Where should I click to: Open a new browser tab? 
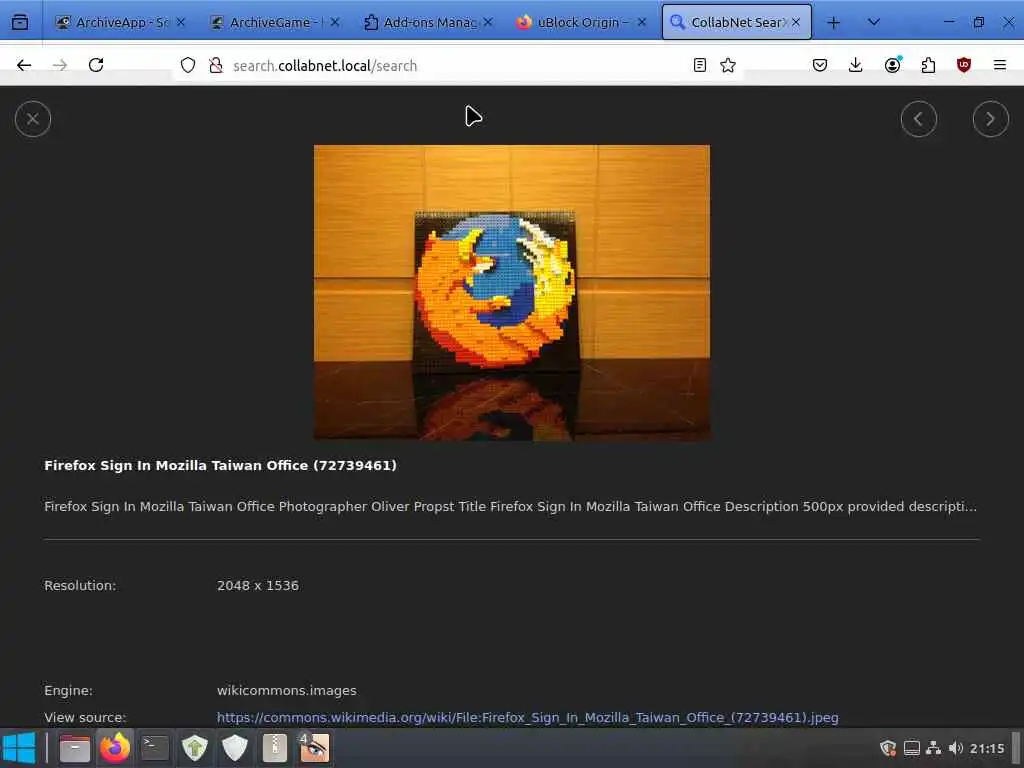(833, 23)
